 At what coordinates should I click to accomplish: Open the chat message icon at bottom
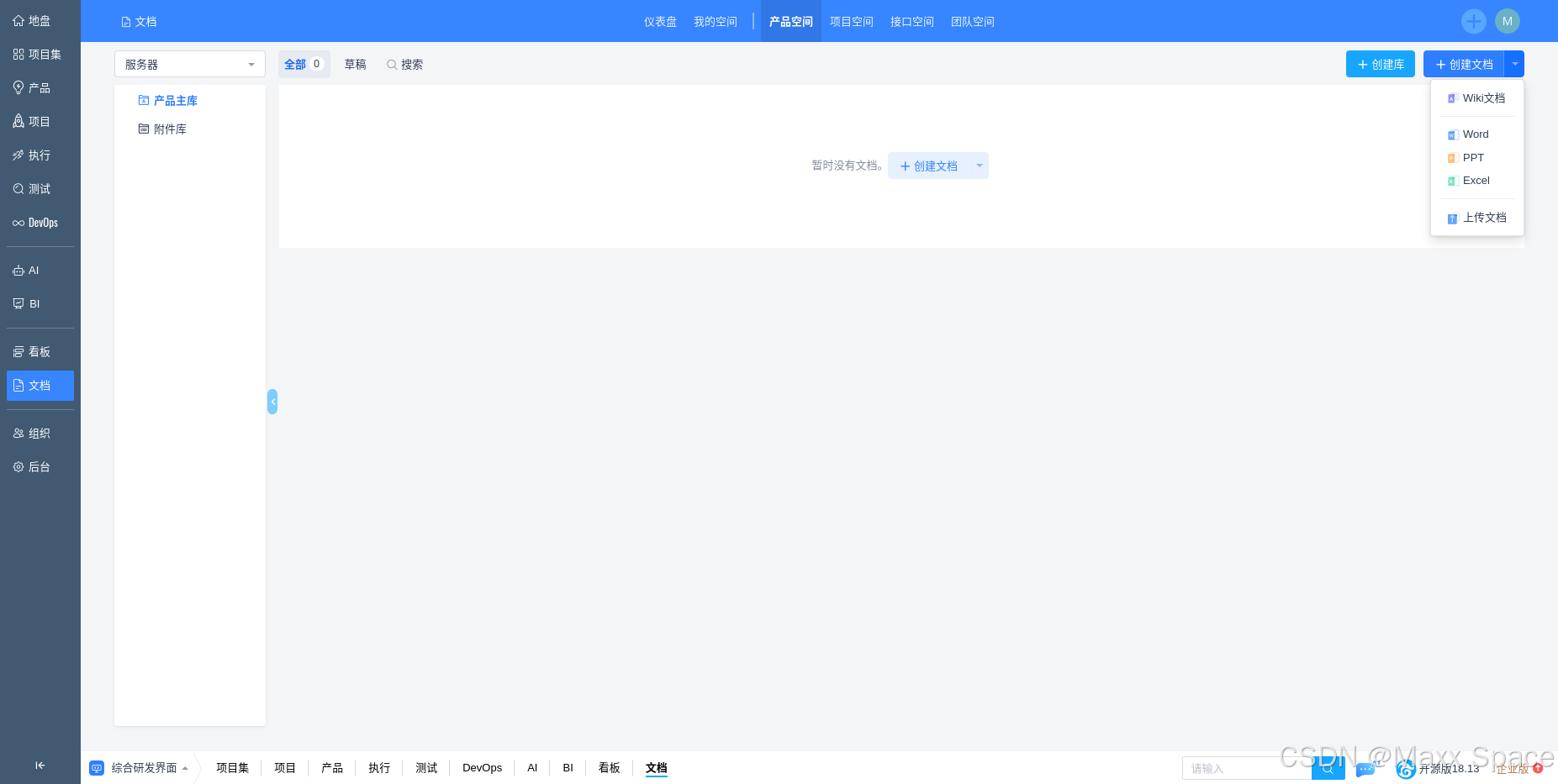coord(1365,768)
